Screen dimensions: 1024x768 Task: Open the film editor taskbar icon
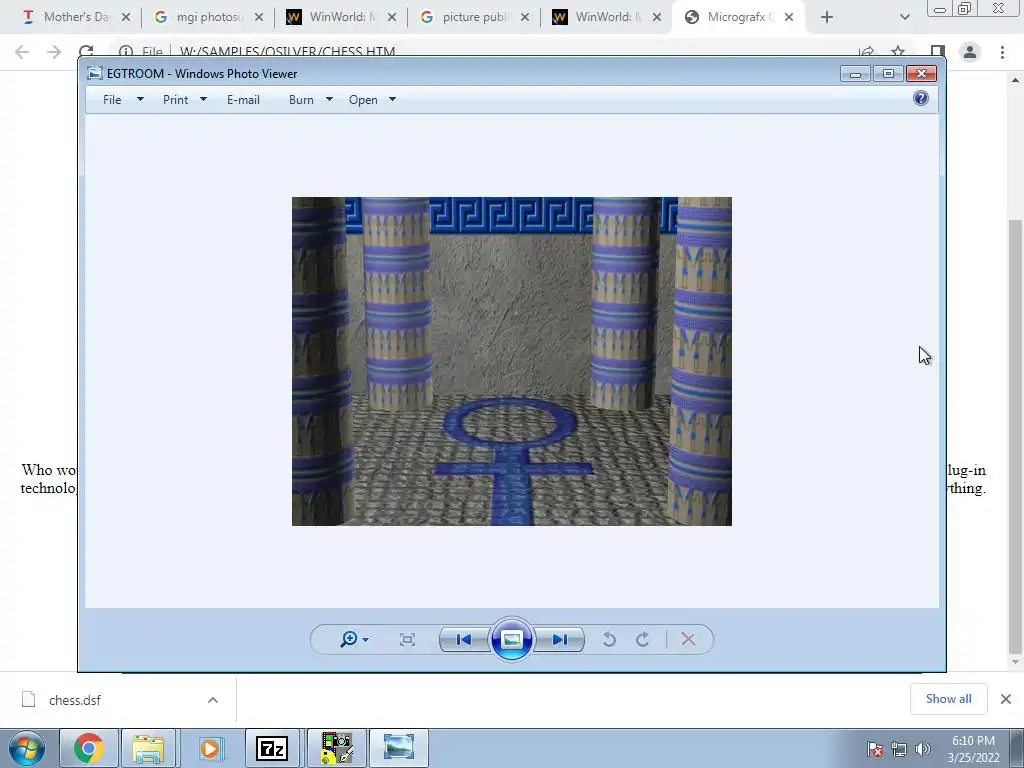pyautogui.click(x=336, y=748)
